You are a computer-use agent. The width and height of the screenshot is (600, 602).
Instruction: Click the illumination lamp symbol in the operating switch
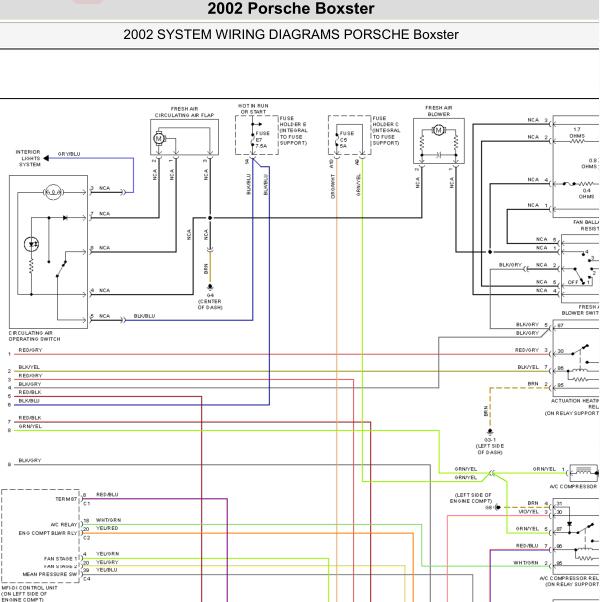pyautogui.click(x=53, y=192)
